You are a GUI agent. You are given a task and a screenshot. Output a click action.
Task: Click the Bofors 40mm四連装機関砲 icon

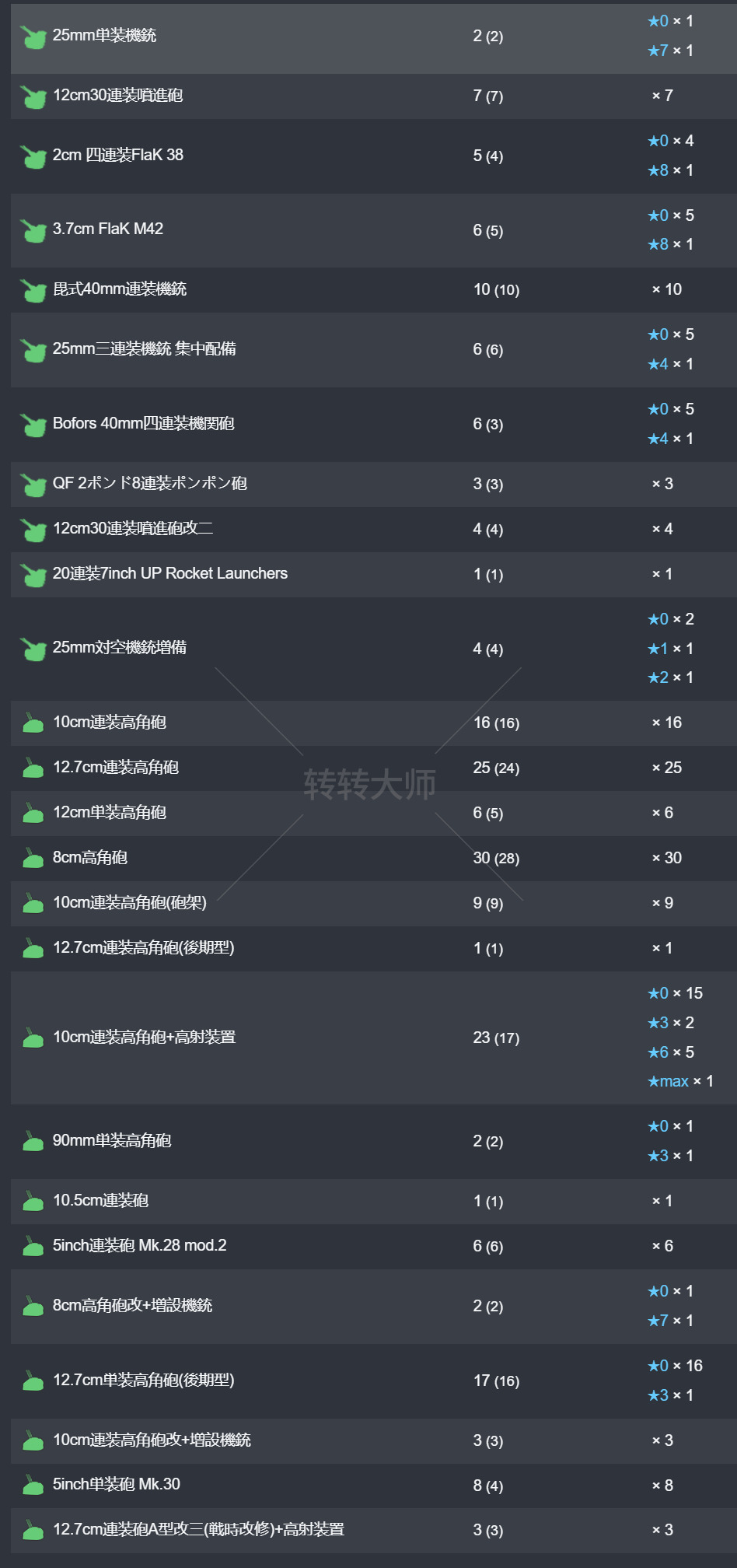coord(33,425)
